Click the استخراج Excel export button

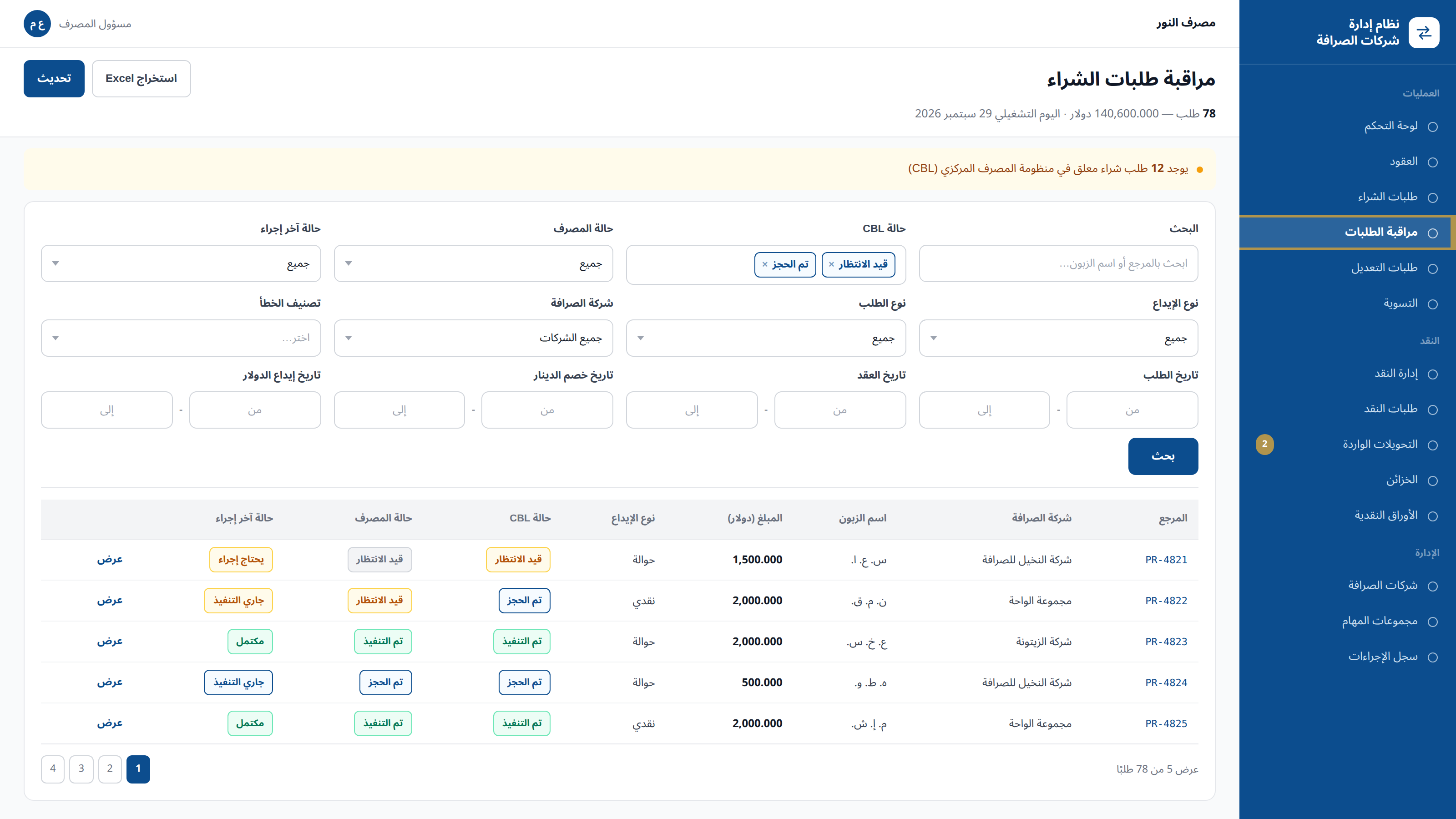point(142,79)
